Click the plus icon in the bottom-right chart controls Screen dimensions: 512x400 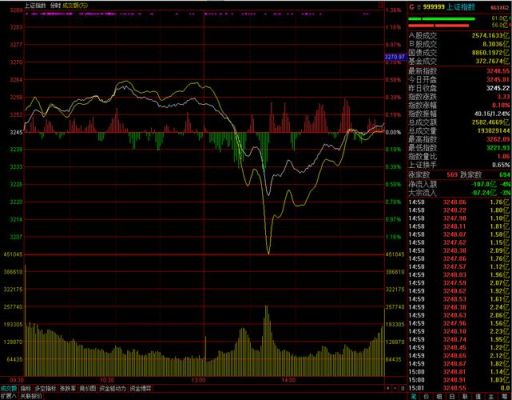click(x=388, y=388)
